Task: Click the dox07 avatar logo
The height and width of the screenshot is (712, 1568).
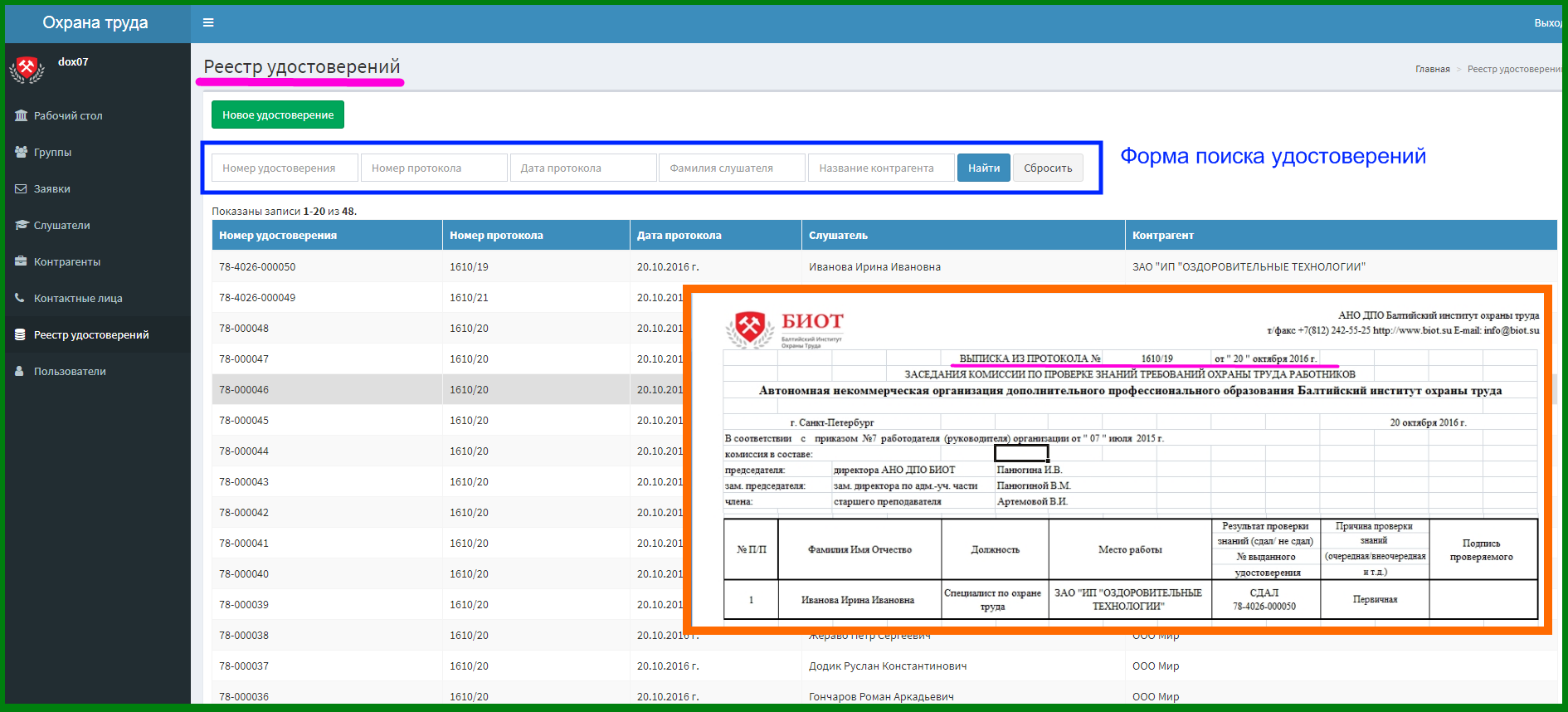Action: click(x=27, y=69)
